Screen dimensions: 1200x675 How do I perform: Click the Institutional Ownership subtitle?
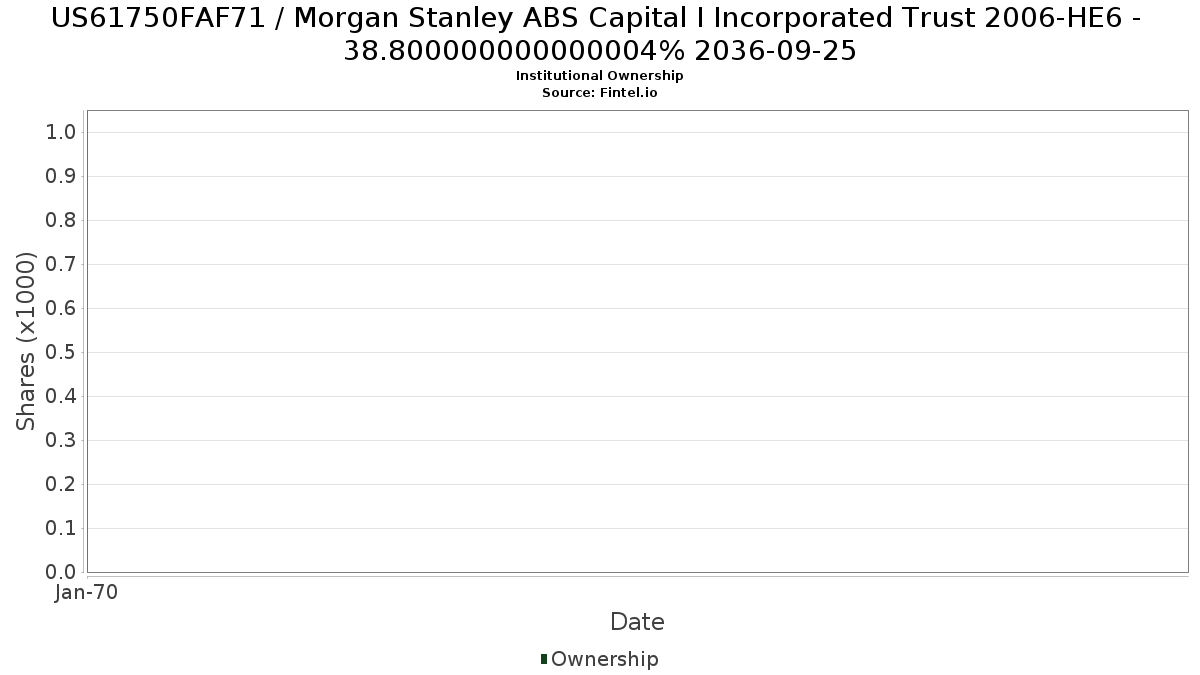(x=600, y=76)
